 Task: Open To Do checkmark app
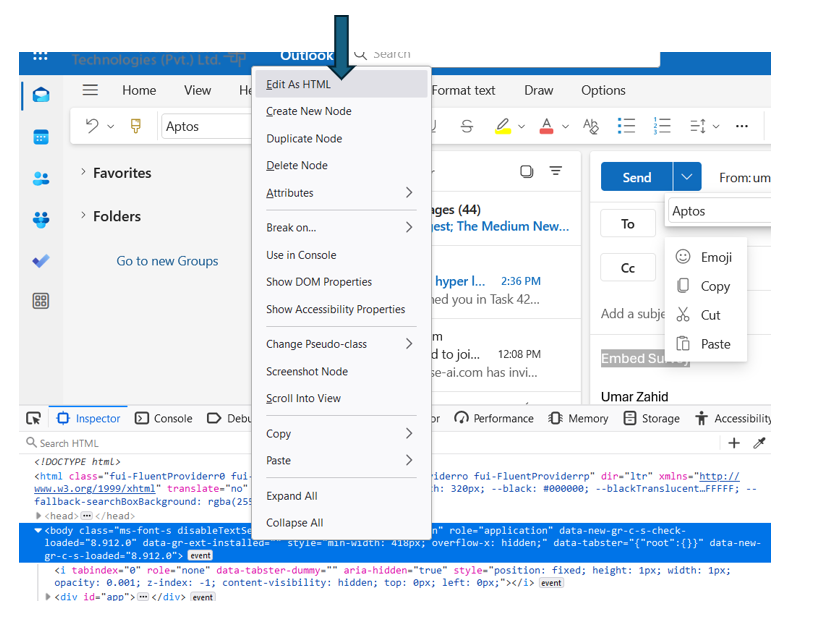41,261
